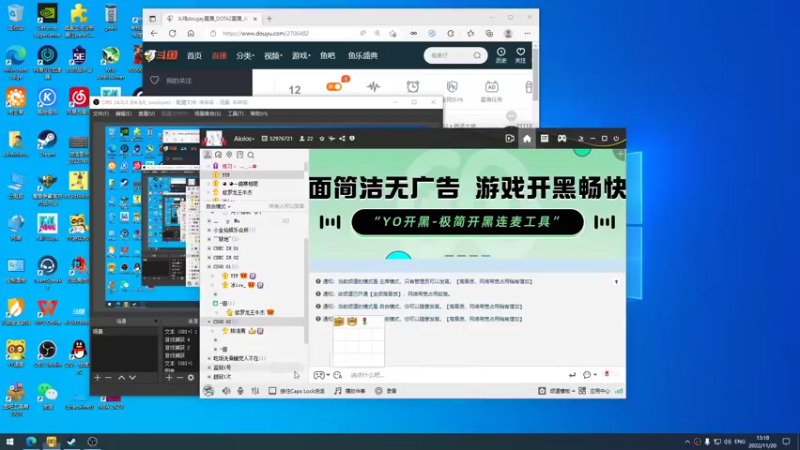This screenshot has height=450, width=800.
Task: Open the free mode dropdown in YY
Action: (x=218, y=206)
